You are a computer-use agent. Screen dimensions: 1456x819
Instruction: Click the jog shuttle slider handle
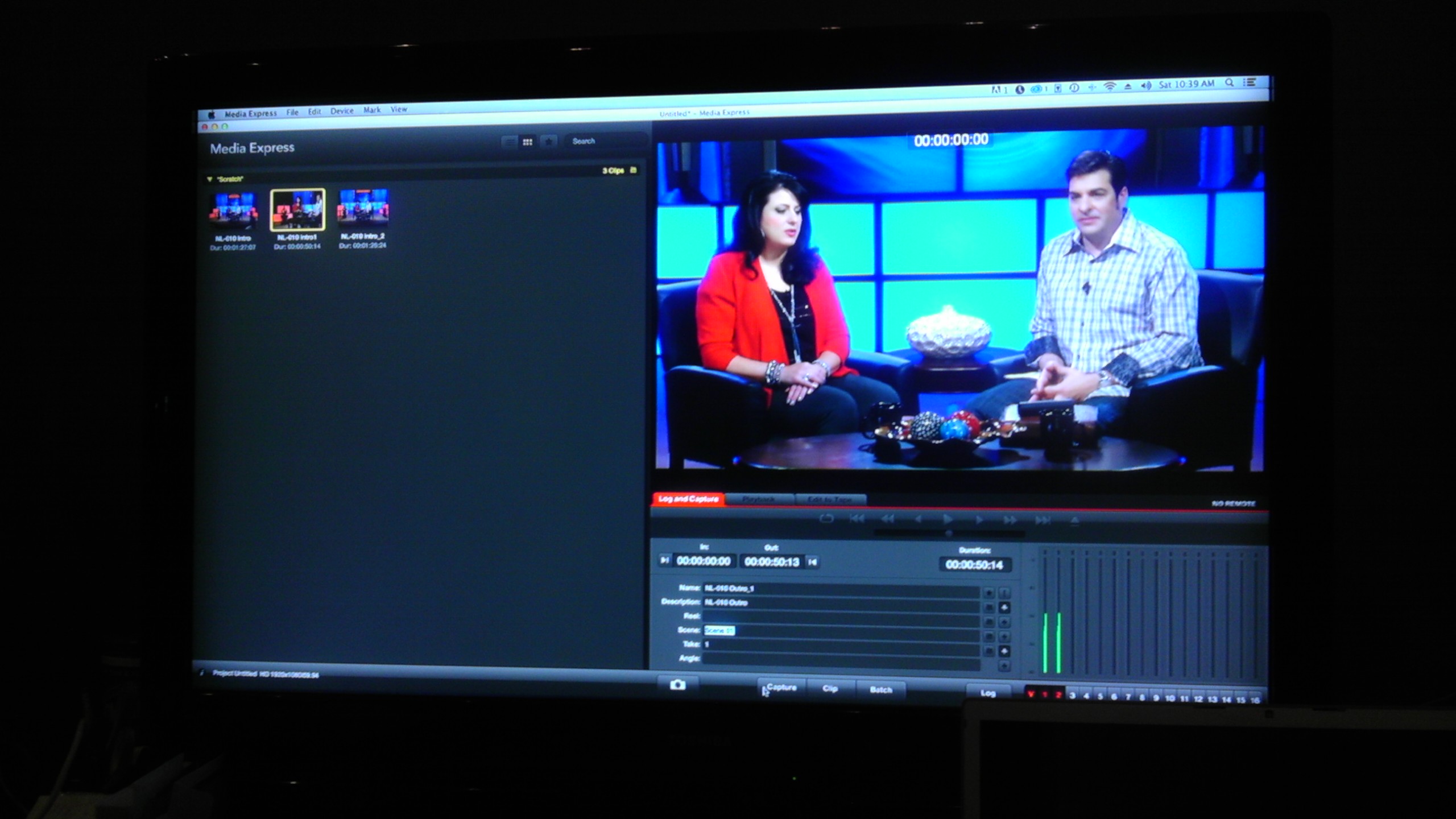tap(948, 533)
